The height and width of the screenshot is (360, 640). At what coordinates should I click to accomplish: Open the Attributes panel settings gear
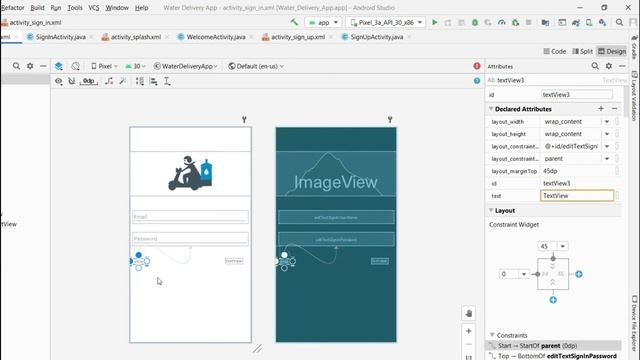pyautogui.click(x=609, y=66)
